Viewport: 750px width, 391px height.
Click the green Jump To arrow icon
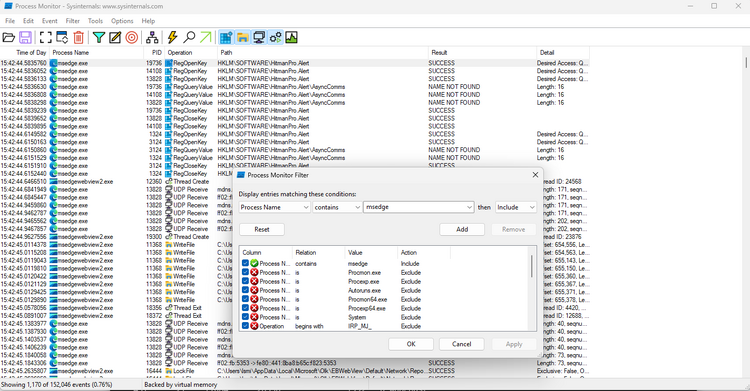[x=206, y=37]
